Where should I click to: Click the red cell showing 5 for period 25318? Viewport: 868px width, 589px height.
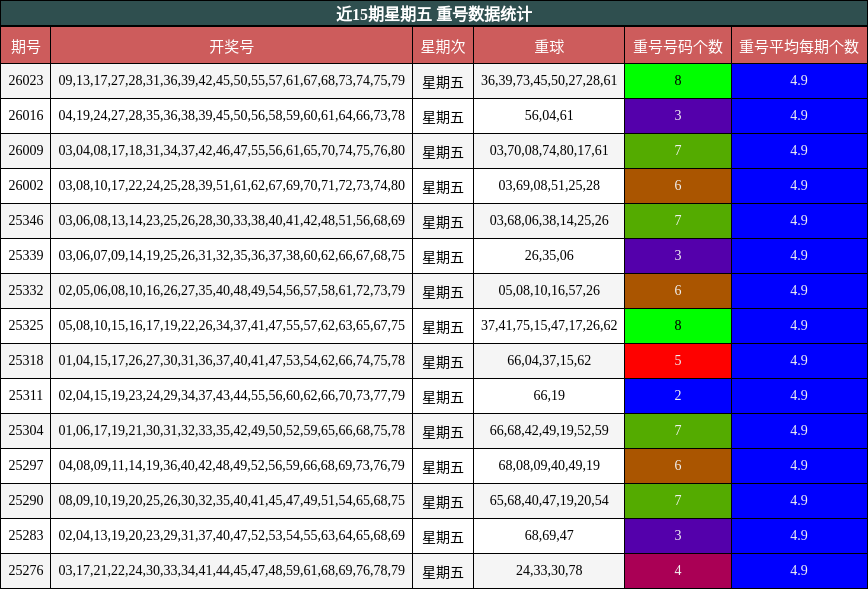676,361
